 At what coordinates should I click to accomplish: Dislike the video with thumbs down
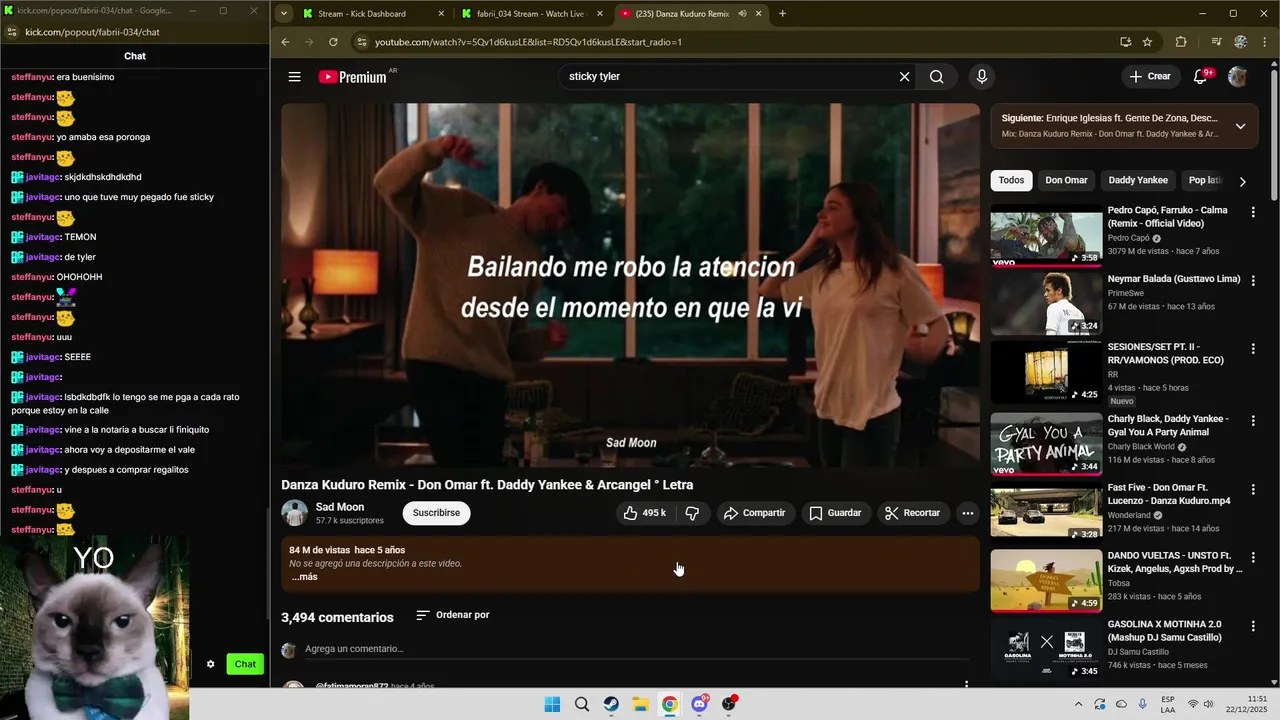click(x=692, y=513)
